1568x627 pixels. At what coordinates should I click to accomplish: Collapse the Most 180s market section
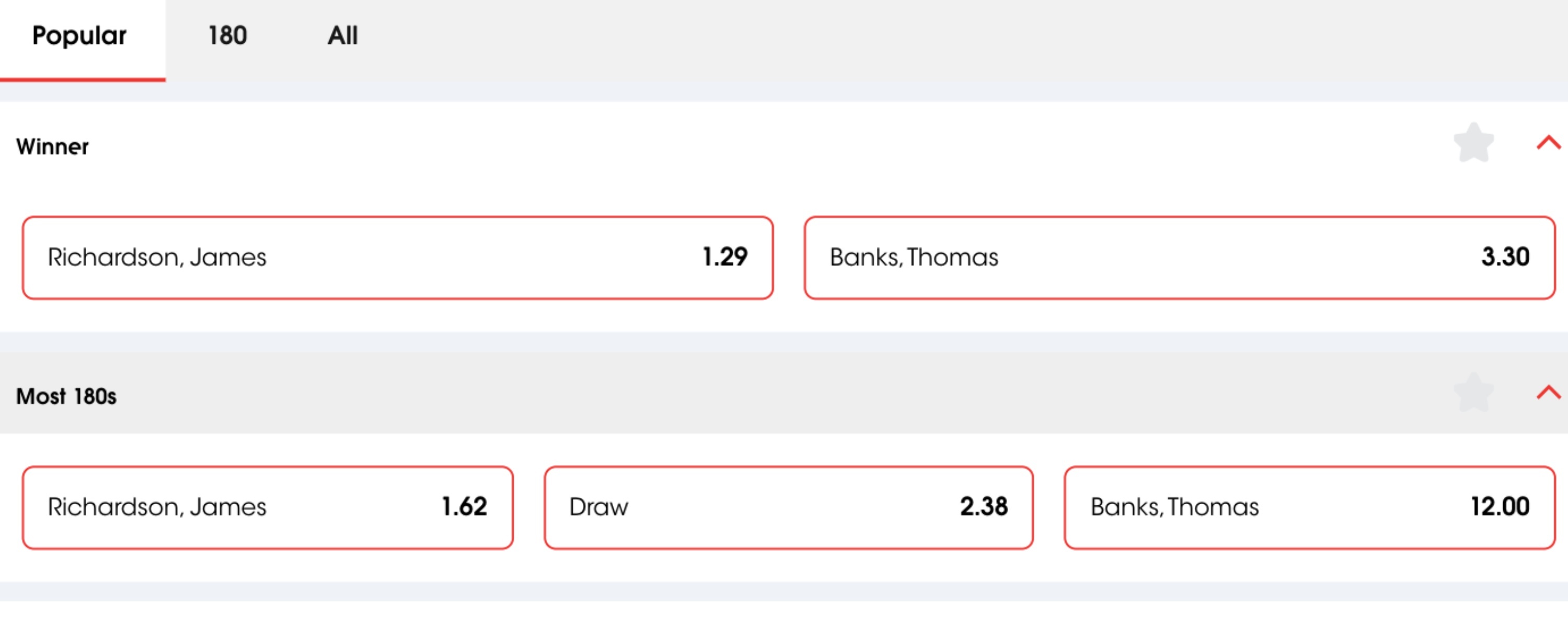[1548, 392]
